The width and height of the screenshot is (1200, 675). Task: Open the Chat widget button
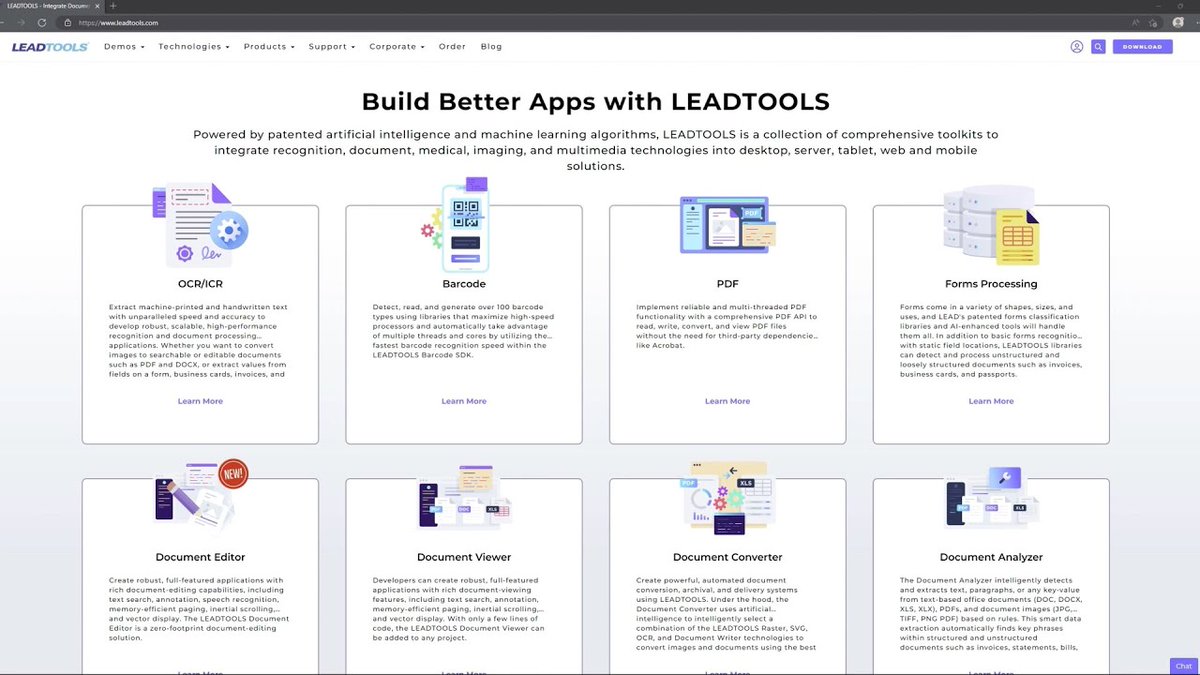tap(1184, 666)
